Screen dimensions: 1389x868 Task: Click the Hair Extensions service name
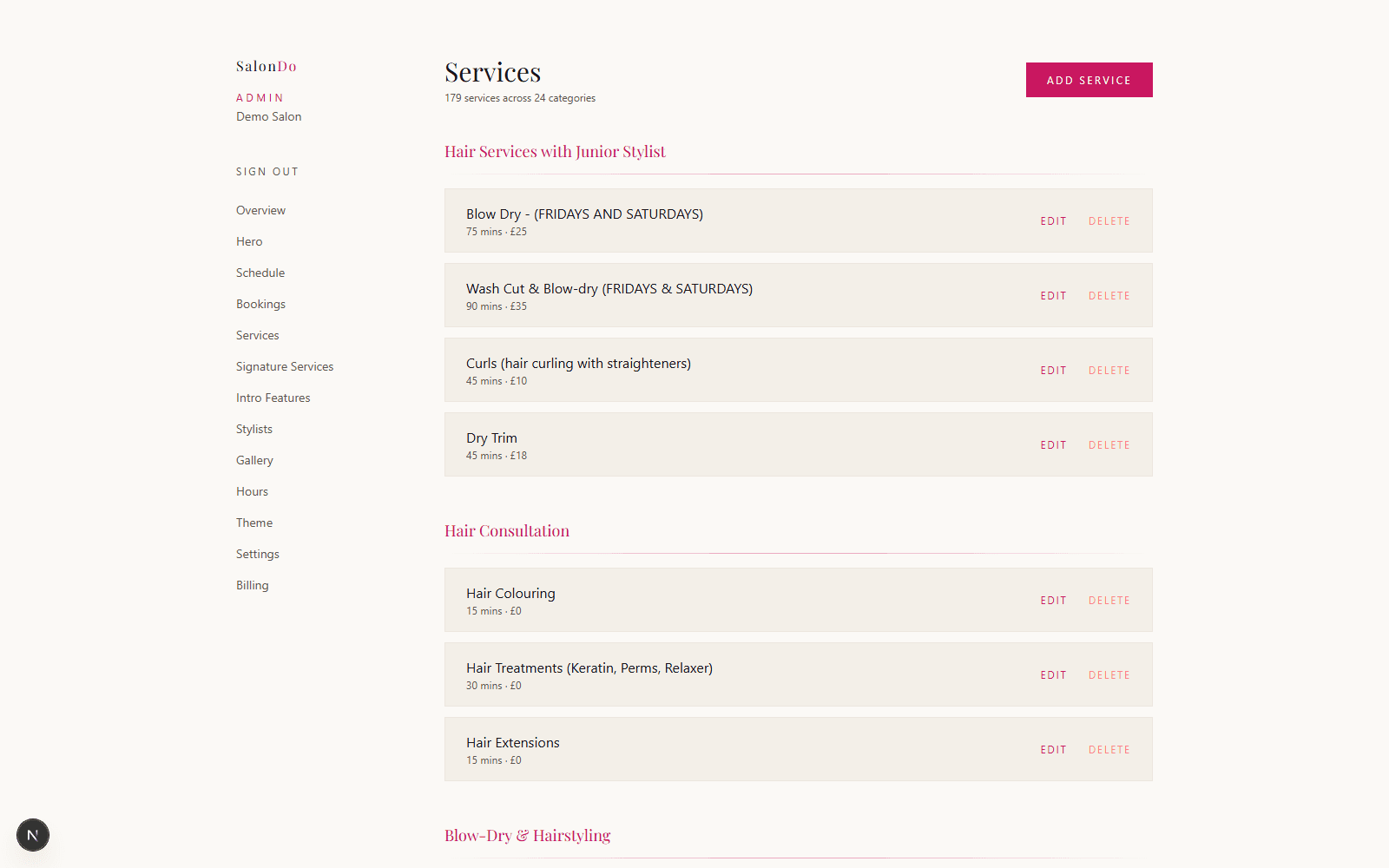click(x=513, y=743)
